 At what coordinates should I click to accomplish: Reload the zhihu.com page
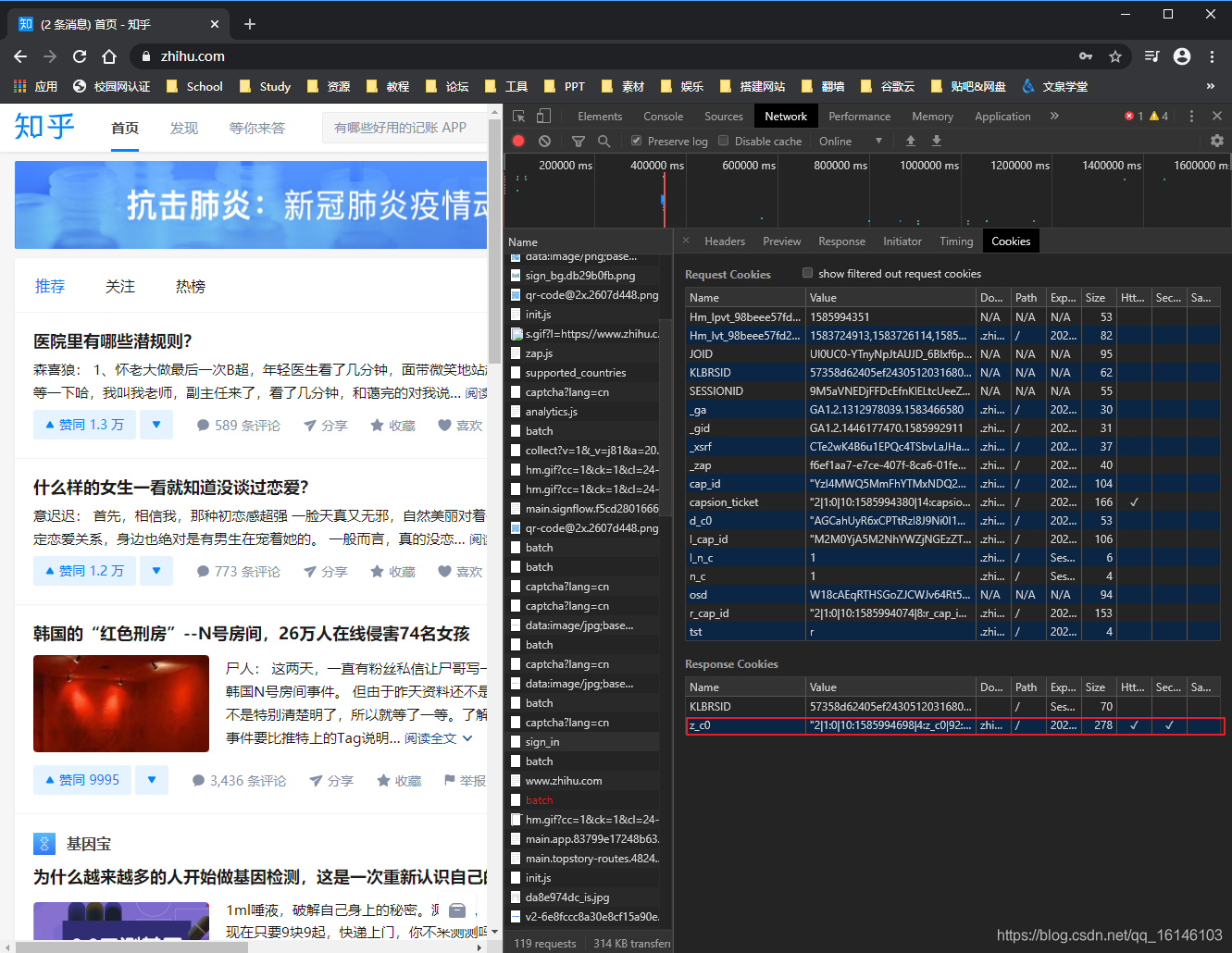coord(80,56)
